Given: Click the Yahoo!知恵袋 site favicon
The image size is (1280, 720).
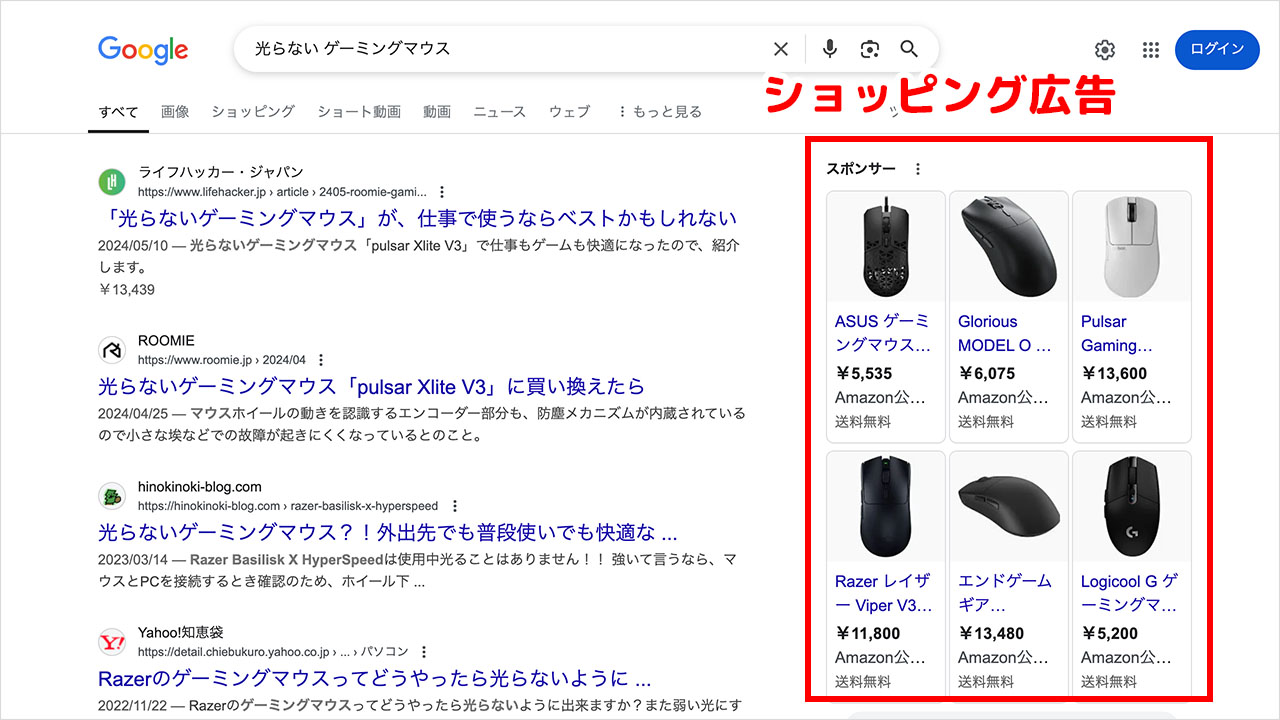Looking at the screenshot, I should click(112, 642).
